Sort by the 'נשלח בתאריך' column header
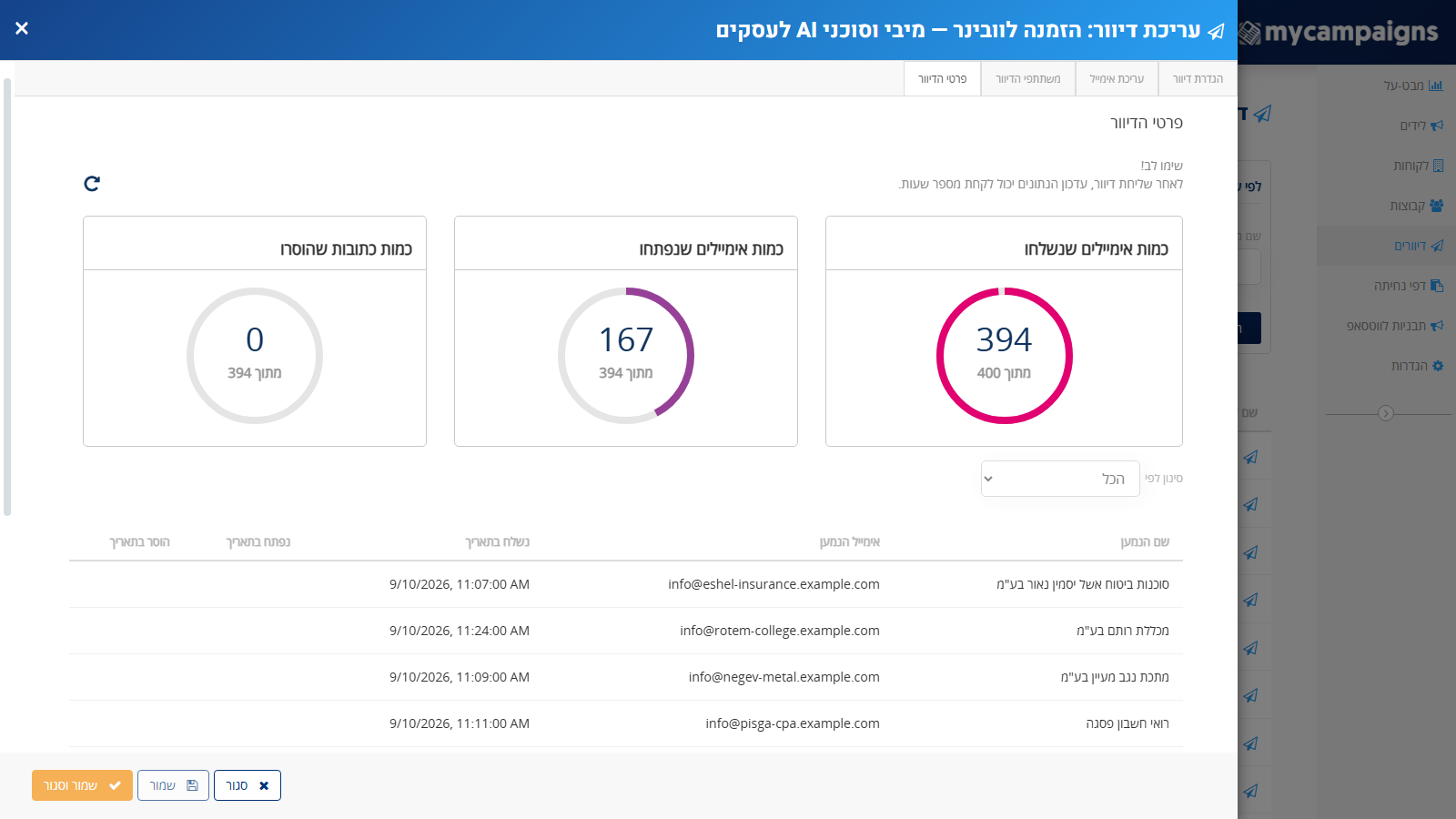This screenshot has width=1456, height=819. 498,542
